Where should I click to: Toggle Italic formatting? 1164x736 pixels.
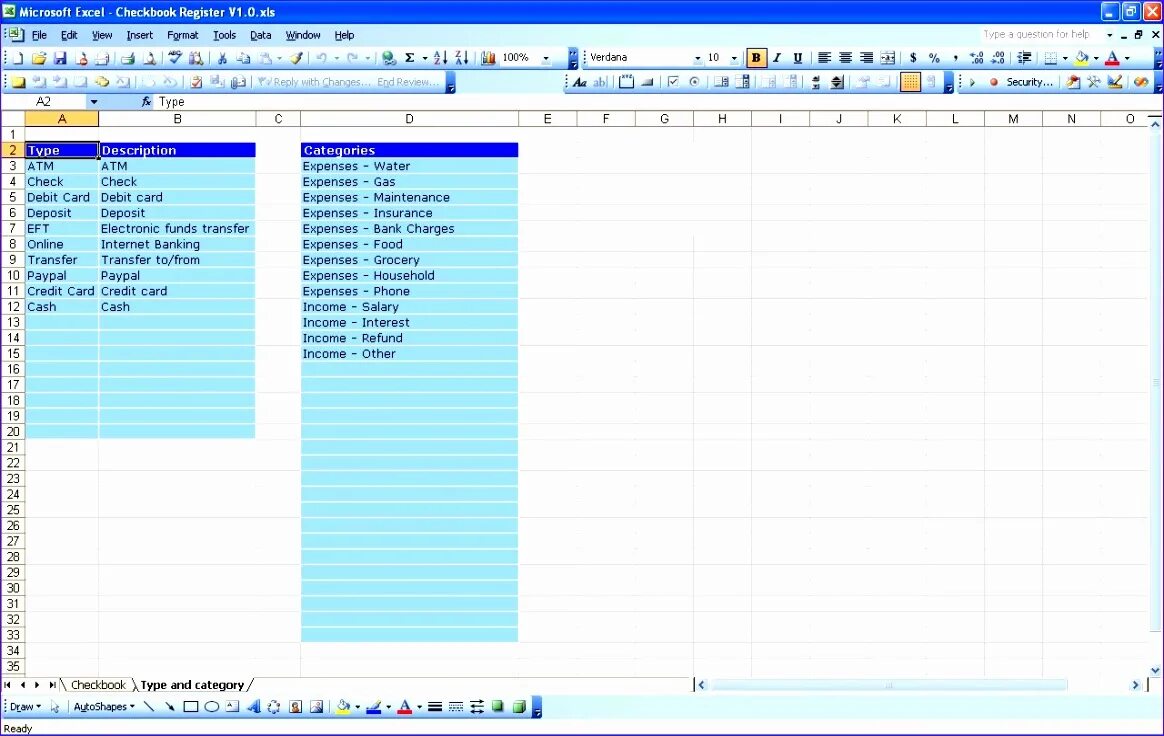pyautogui.click(x=776, y=58)
